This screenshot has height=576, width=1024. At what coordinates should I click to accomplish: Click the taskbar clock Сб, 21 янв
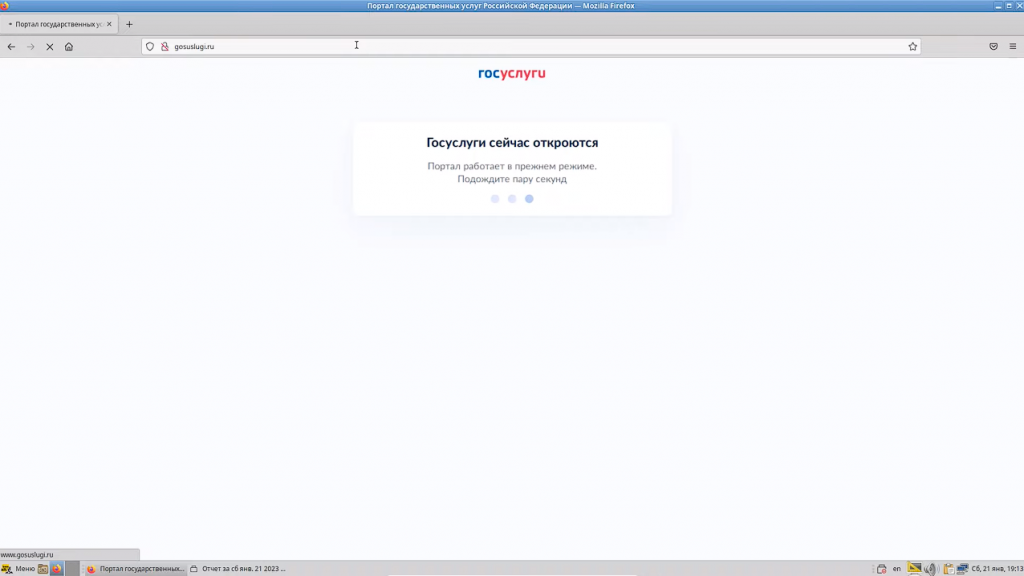pyautogui.click(x=997, y=569)
